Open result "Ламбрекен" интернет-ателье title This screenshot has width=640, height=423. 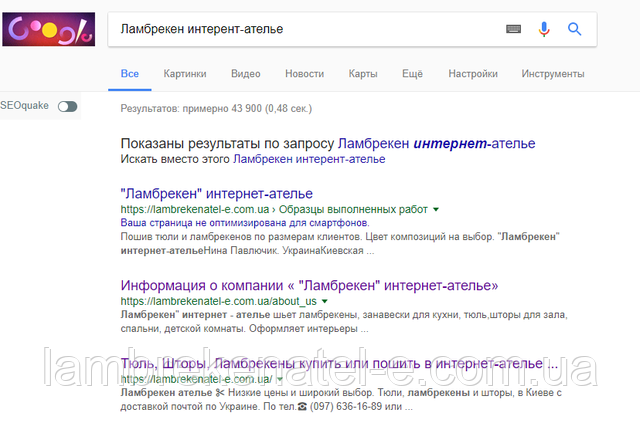coord(217,194)
